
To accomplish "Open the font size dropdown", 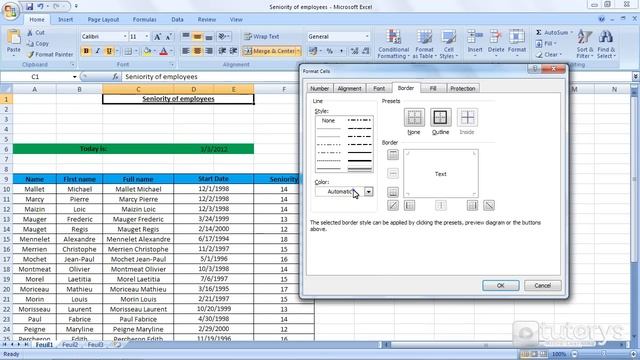I will pos(147,37).
